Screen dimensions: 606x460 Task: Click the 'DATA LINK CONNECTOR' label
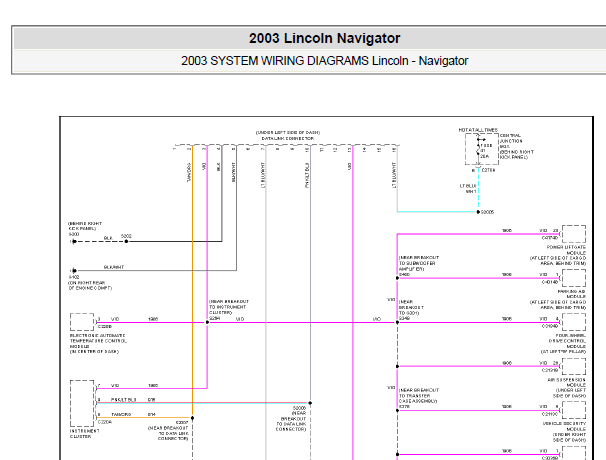[288, 138]
